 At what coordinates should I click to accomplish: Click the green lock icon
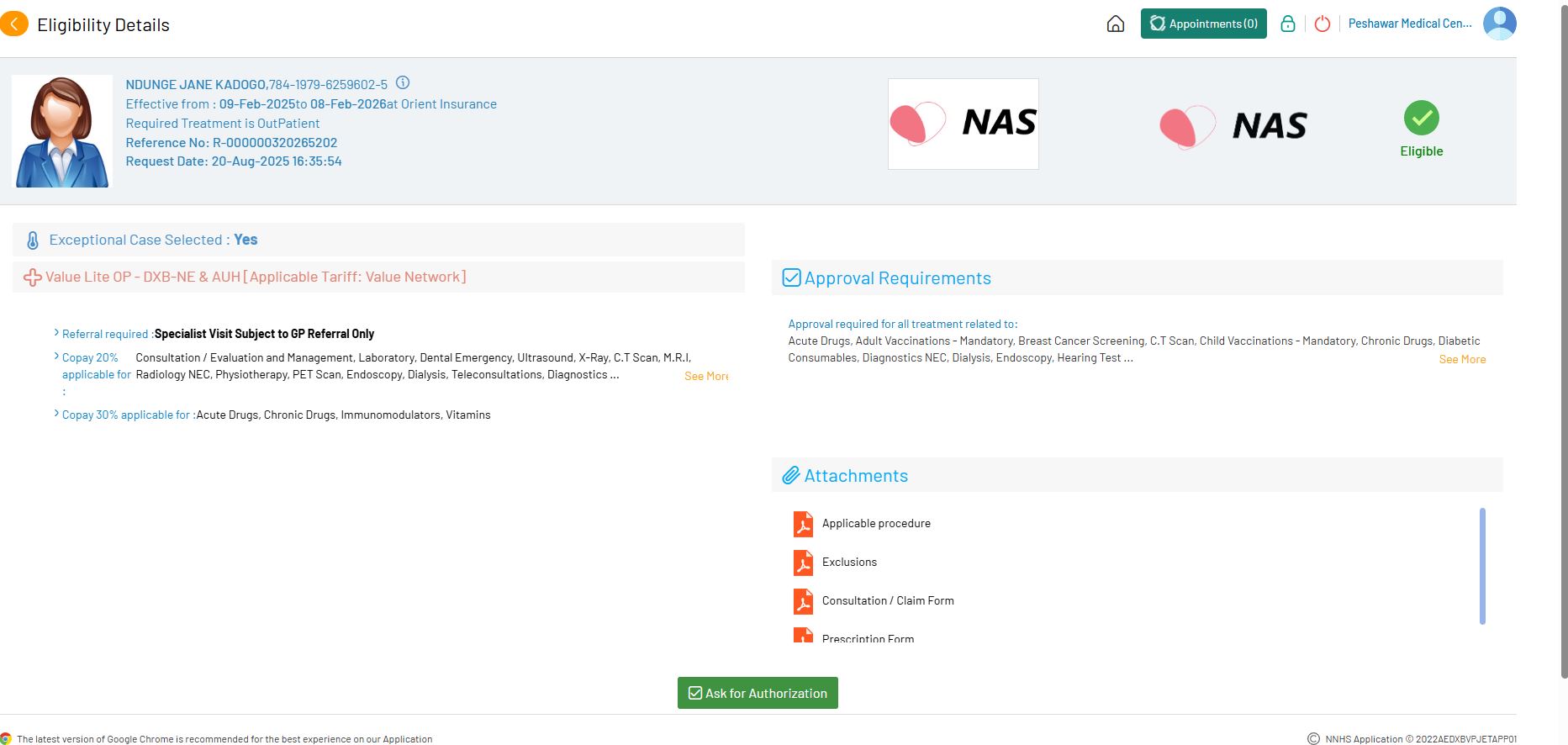pyautogui.click(x=1287, y=24)
